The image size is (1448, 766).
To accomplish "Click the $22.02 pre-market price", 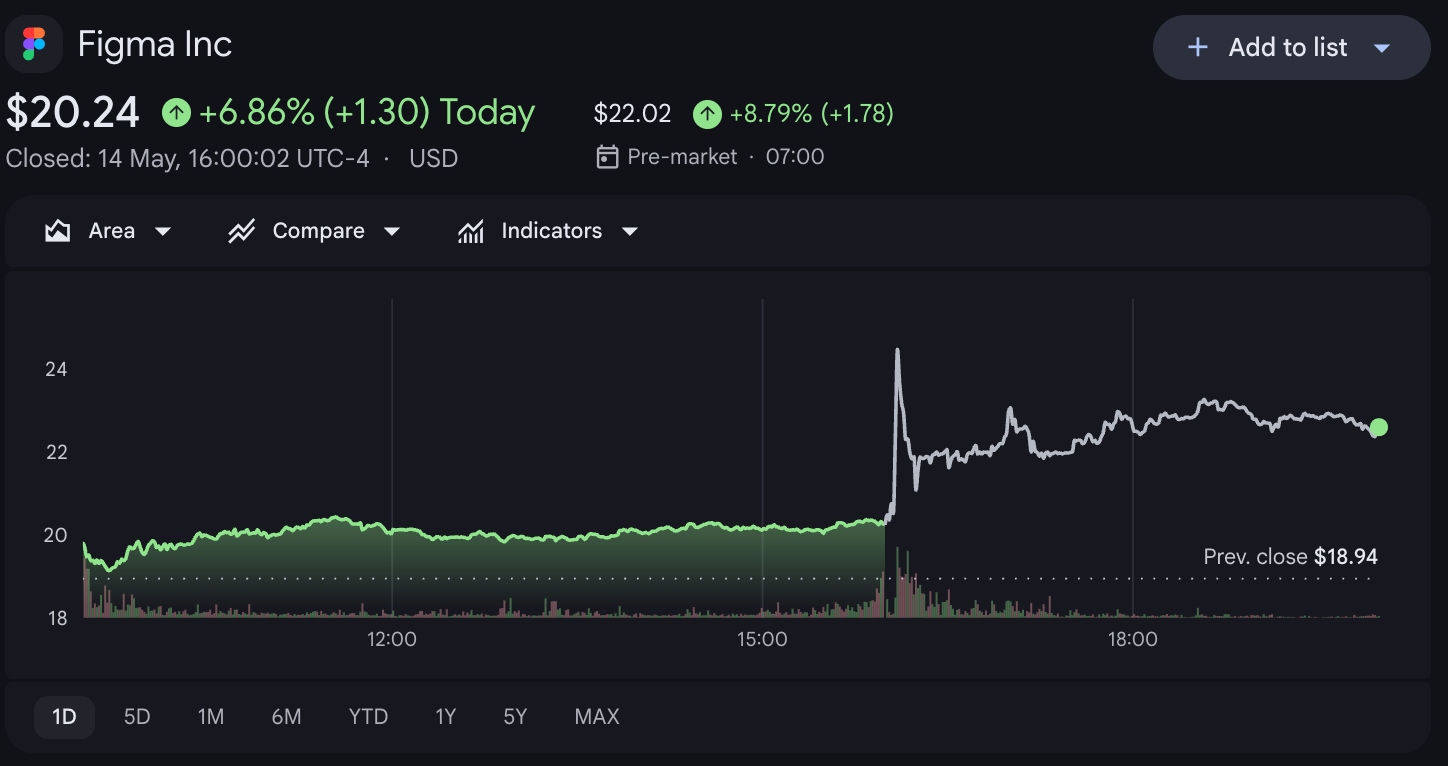I will click(632, 114).
